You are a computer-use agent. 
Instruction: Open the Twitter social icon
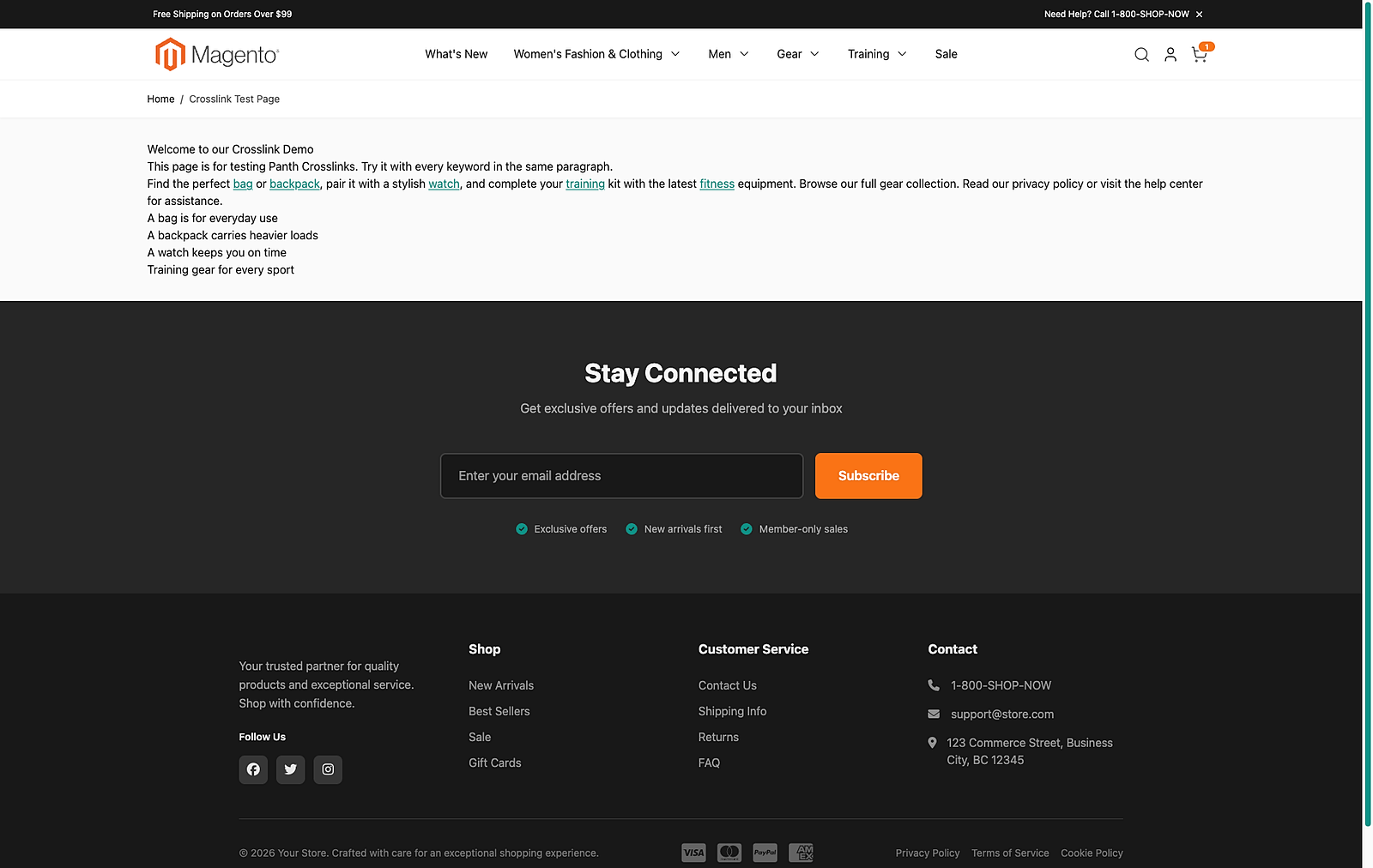coord(290,769)
